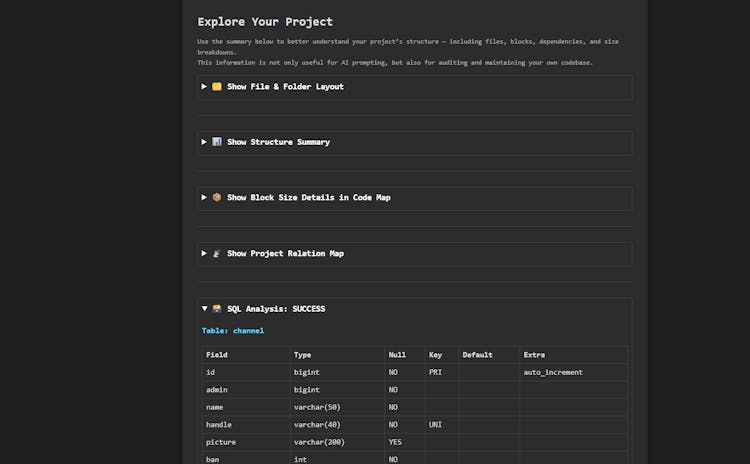Expand the Project Relation Map triangle
Screen dimensions: 750x464
(204, 254)
